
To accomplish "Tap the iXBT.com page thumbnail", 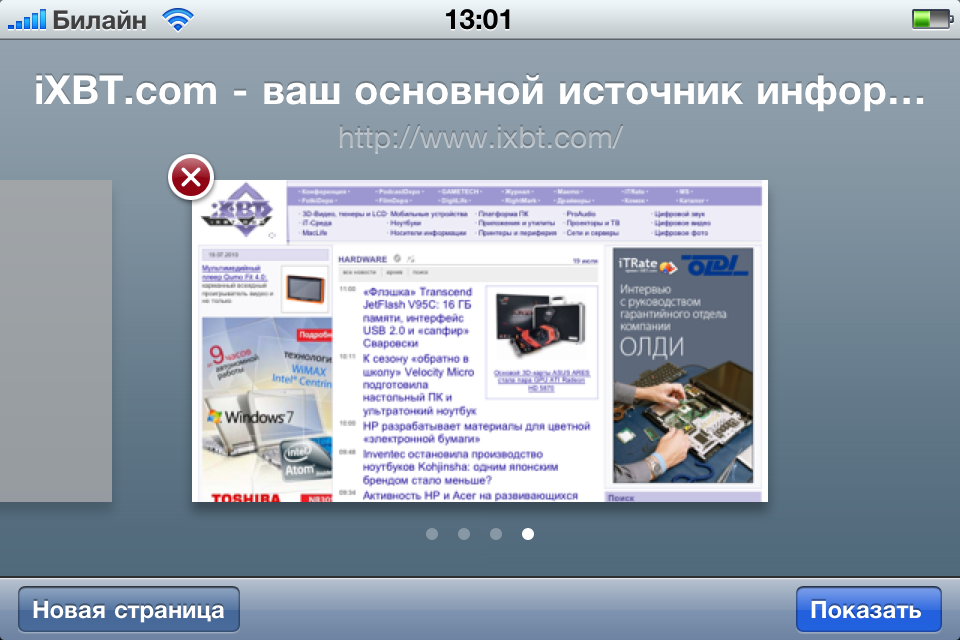I will 479,341.
